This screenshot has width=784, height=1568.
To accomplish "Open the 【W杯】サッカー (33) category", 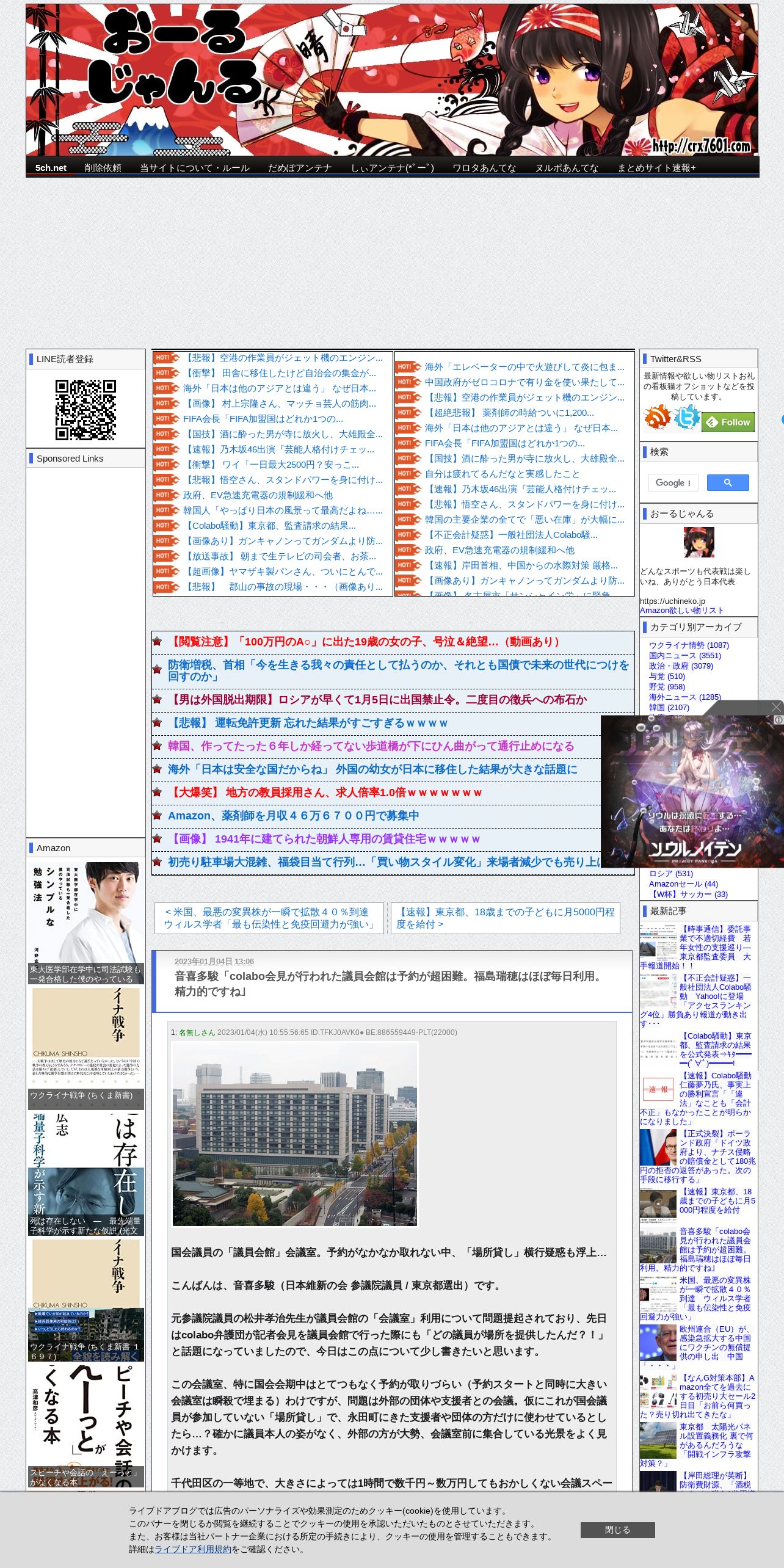I will [688, 894].
